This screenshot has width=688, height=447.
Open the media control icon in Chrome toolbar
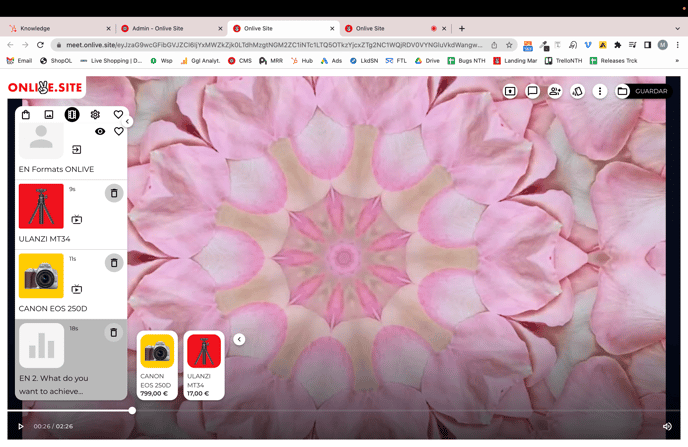pos(632,45)
